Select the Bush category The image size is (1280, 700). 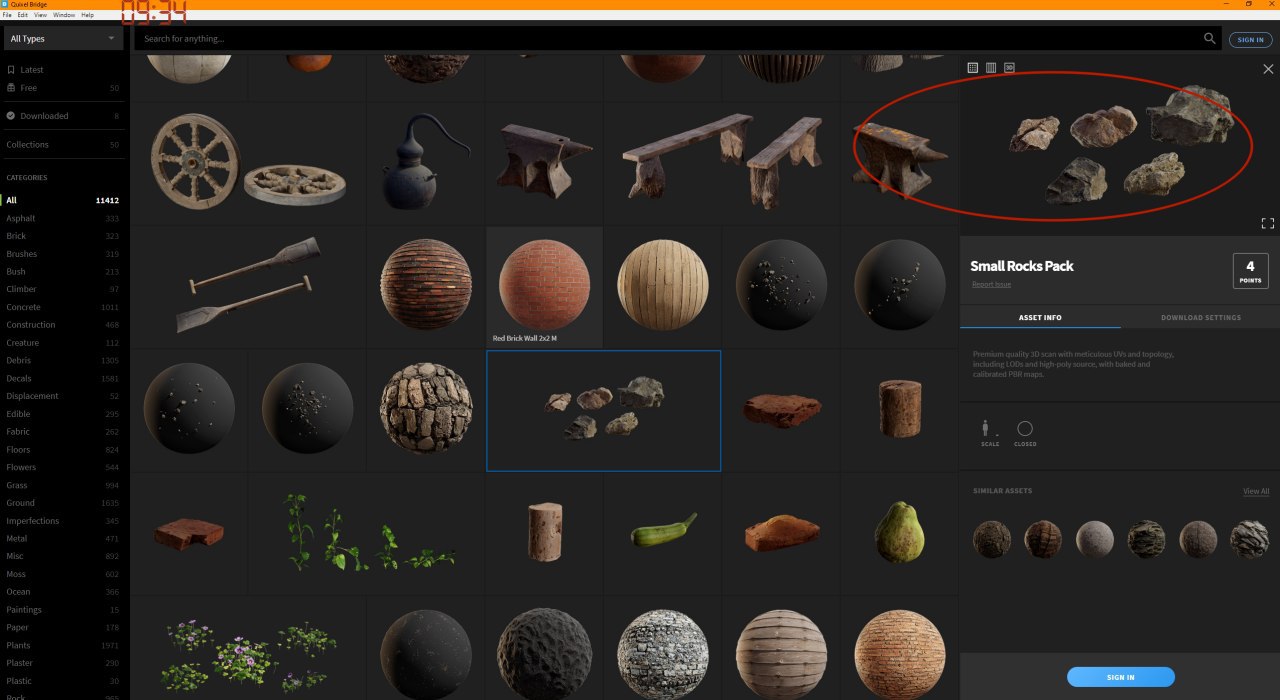click(x=63, y=271)
